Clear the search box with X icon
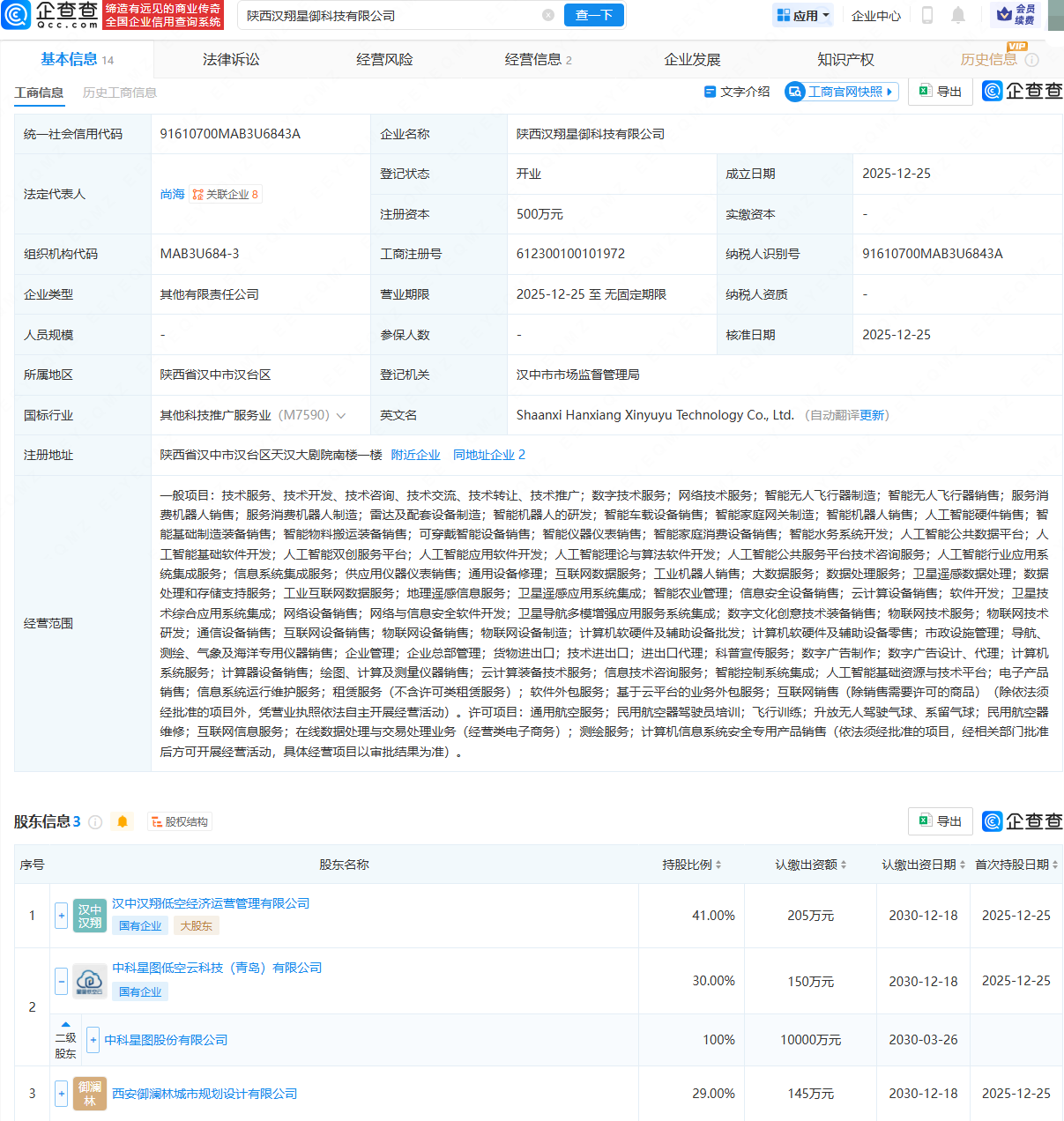1064x1121 pixels. [x=548, y=15]
